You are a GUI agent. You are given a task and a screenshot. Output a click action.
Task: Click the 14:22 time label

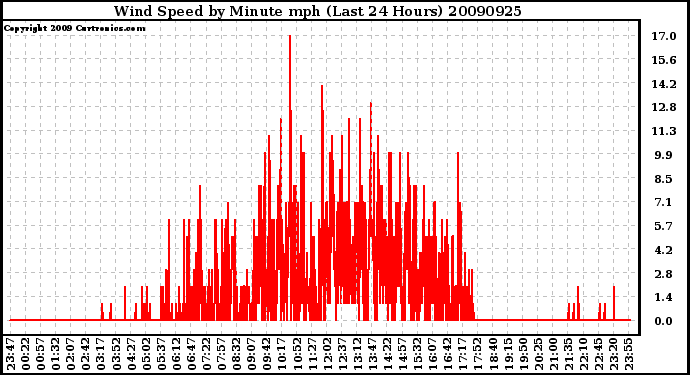(x=387, y=354)
